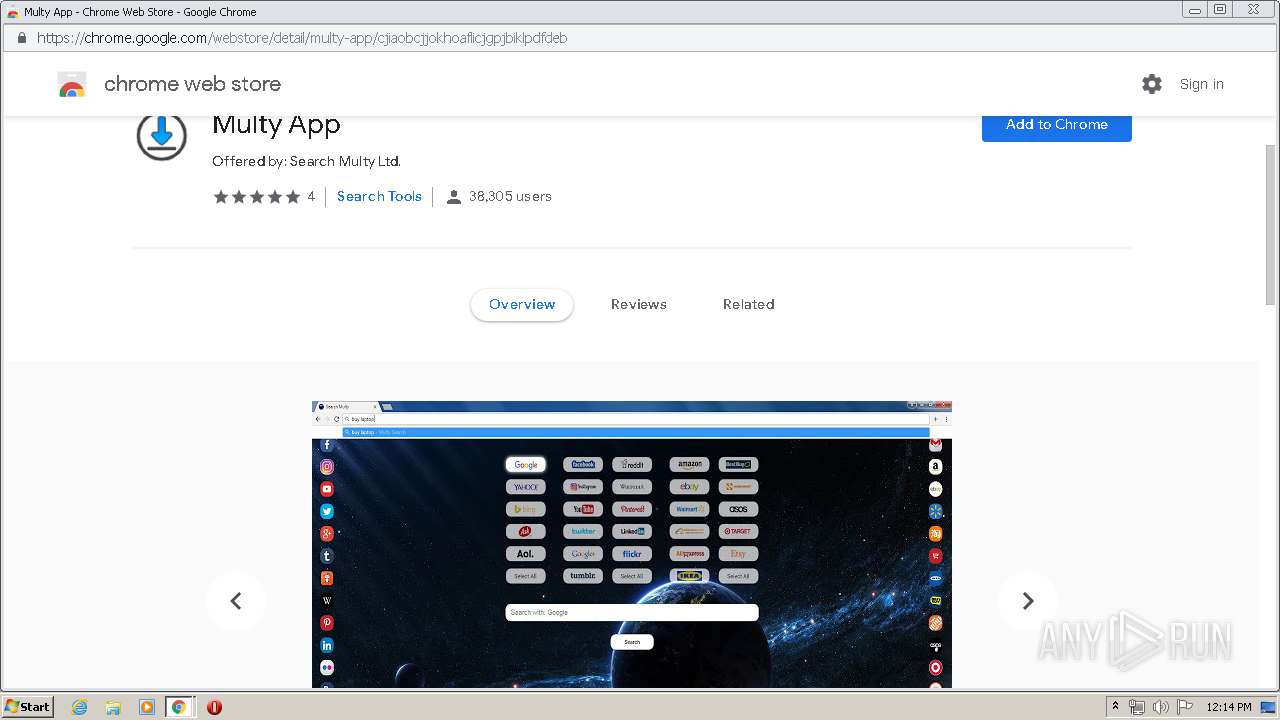Image resolution: width=1280 pixels, height=720 pixels.
Task: Click the users person icon
Action: [x=453, y=197]
